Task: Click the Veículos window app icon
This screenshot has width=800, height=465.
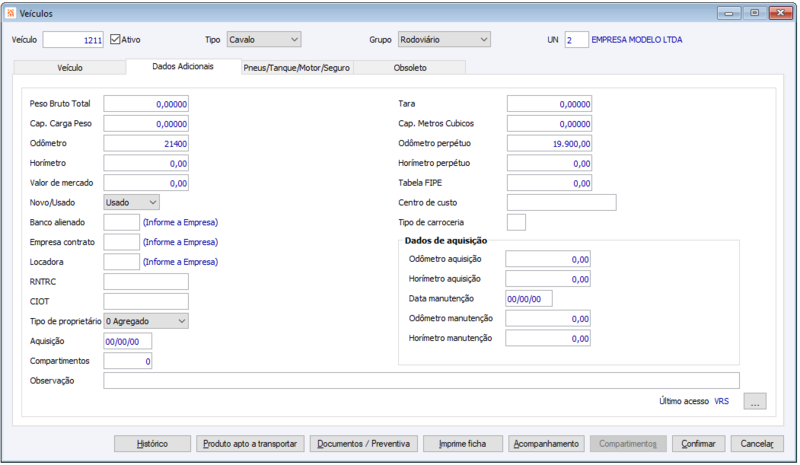Action: (x=10, y=13)
